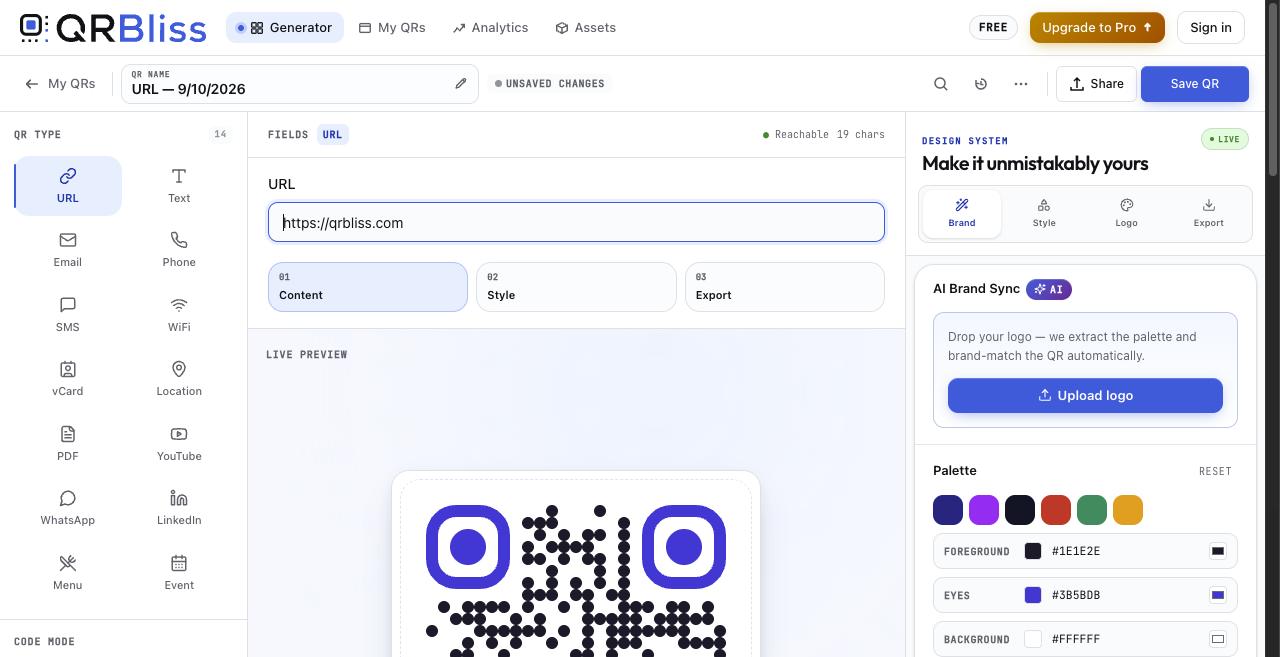Screen dimensions: 1280x657
Task: Save the QR code
Action: [1195, 84]
